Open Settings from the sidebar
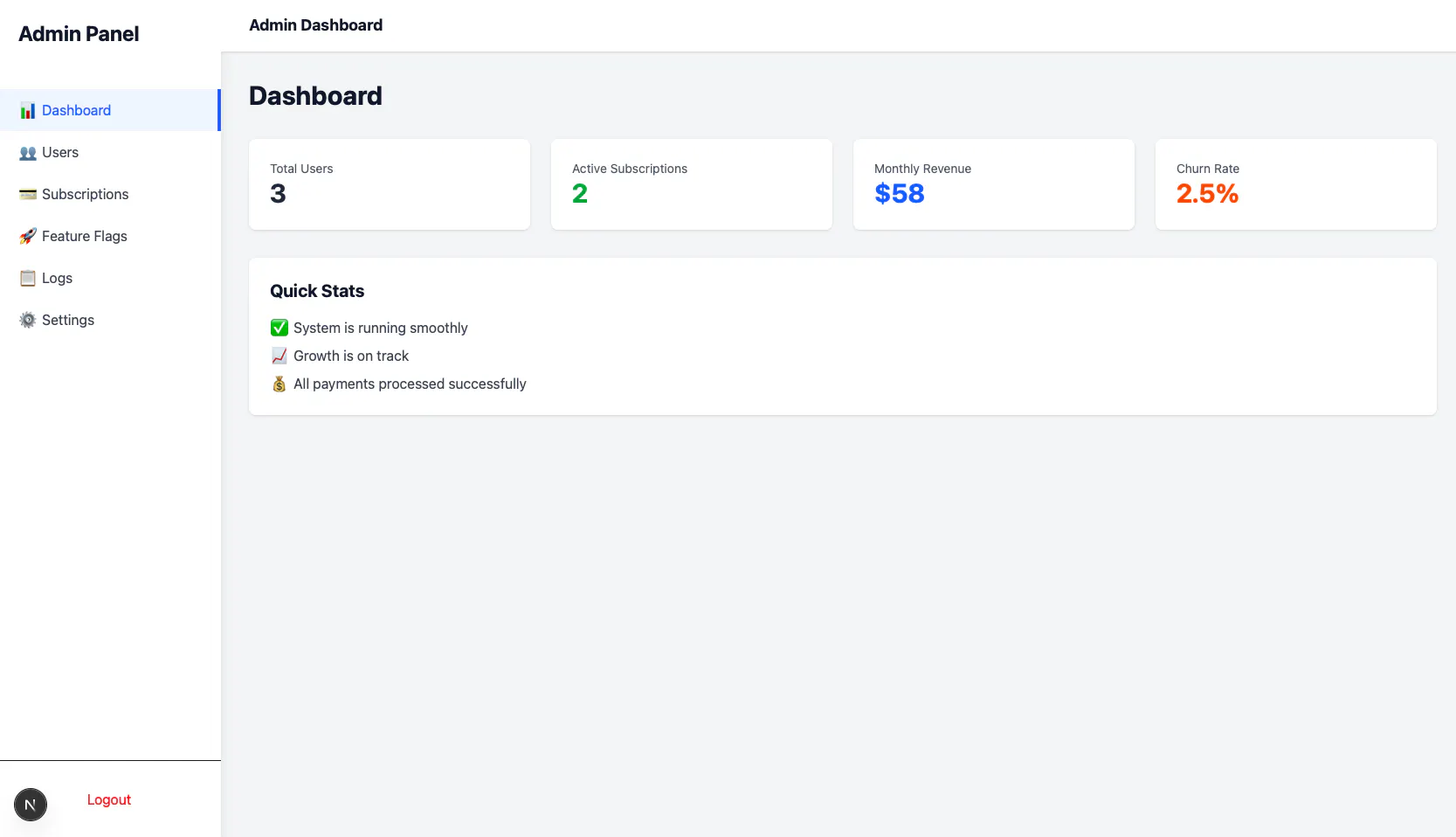The width and height of the screenshot is (1456, 837). (x=110, y=320)
